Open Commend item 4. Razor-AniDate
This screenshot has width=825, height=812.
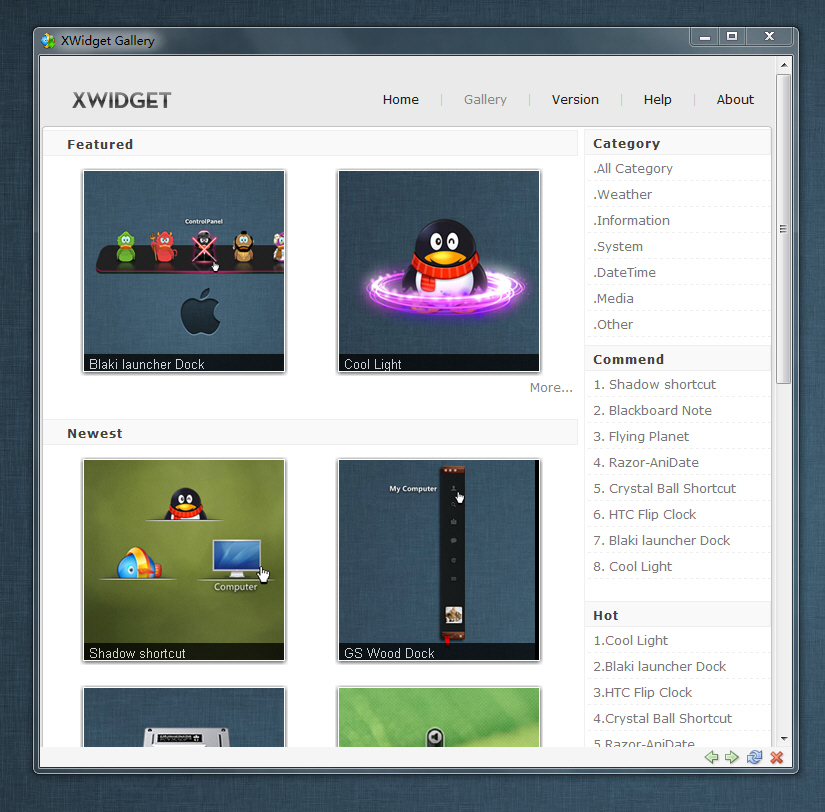tap(646, 463)
